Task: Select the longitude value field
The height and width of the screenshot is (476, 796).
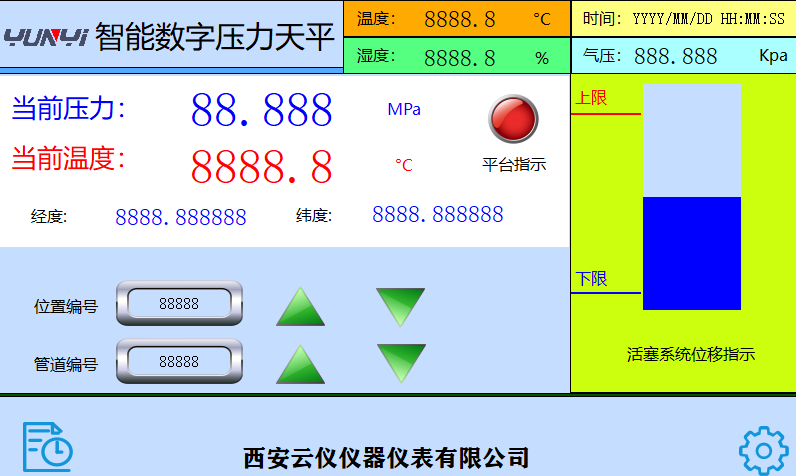Action: [181, 217]
